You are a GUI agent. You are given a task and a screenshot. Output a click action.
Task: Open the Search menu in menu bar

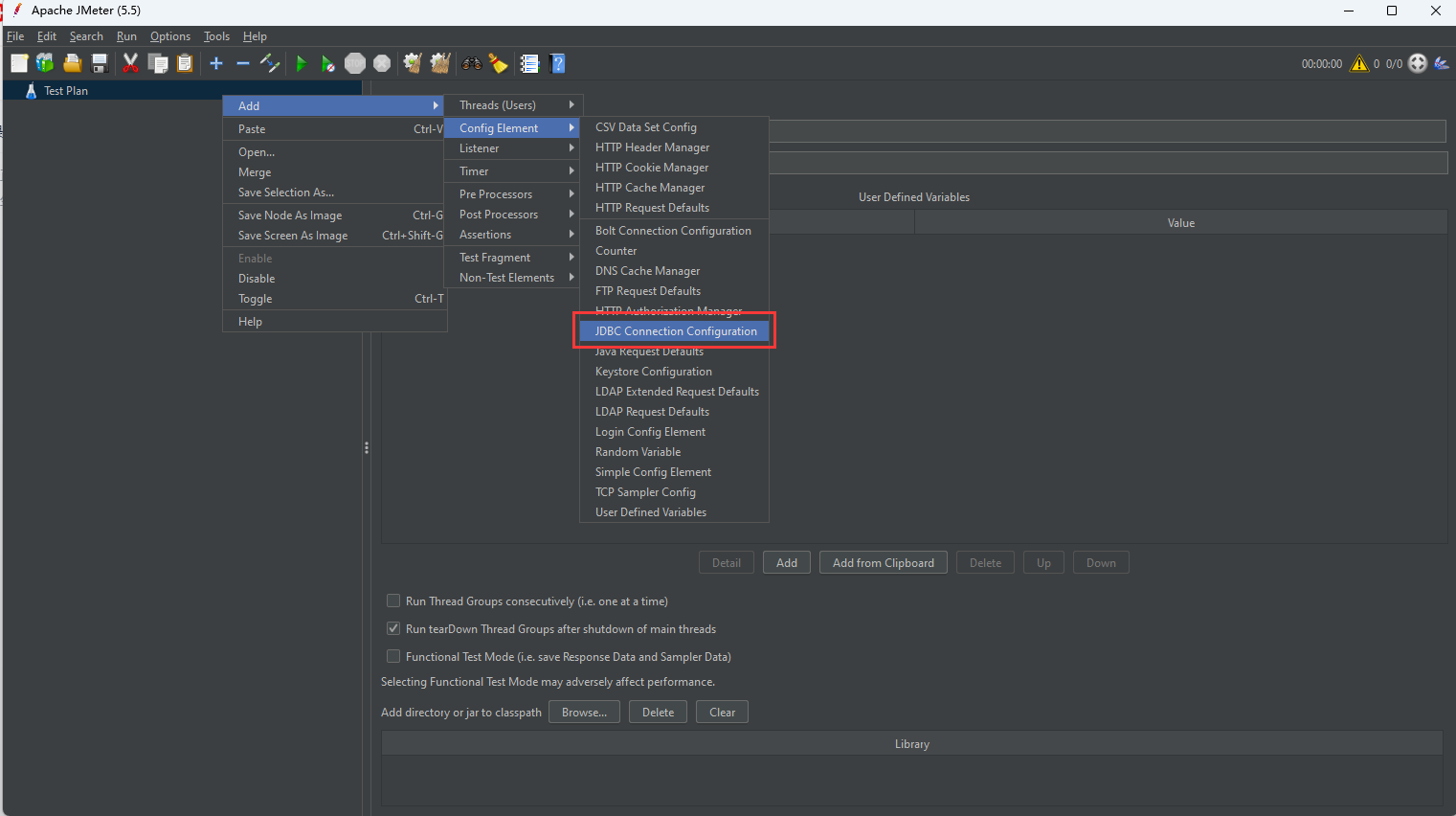tap(86, 36)
